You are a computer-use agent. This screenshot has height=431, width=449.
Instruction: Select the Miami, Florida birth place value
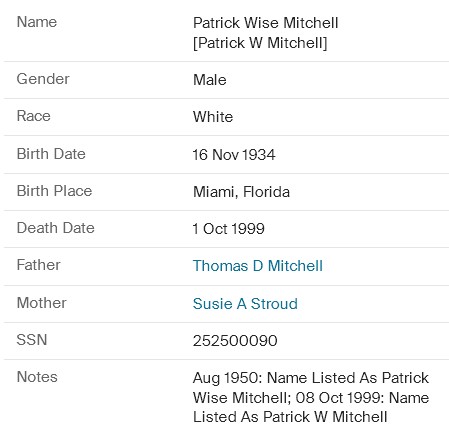click(x=241, y=192)
